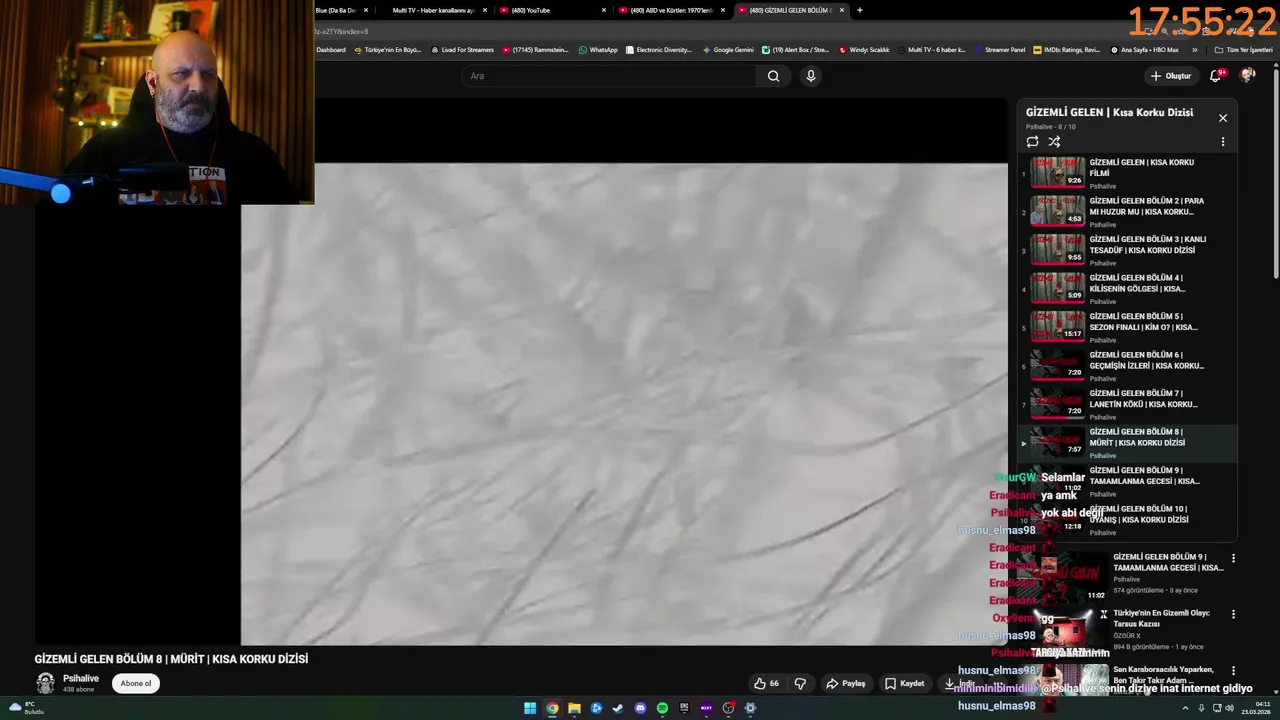Open Google Gemini bookmark
Screen dimensions: 1280x720
728,50
